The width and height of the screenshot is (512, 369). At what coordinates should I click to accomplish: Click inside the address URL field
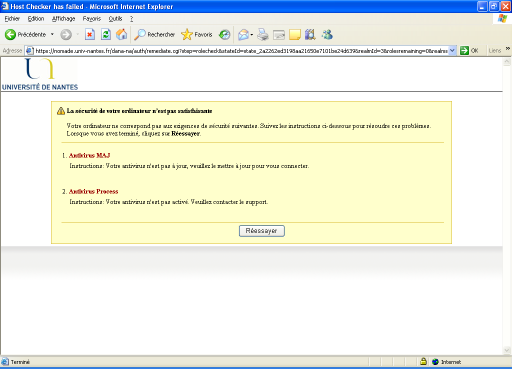pos(241,51)
